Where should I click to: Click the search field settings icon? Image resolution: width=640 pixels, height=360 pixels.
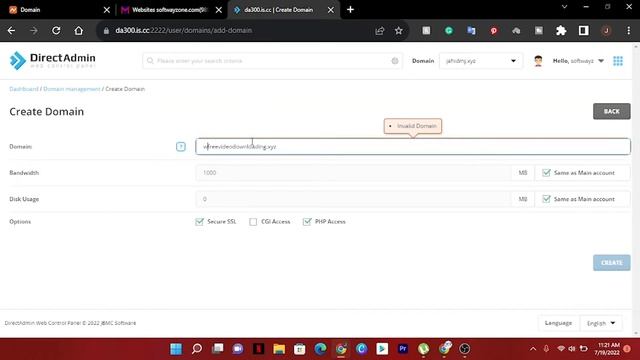[395, 61]
